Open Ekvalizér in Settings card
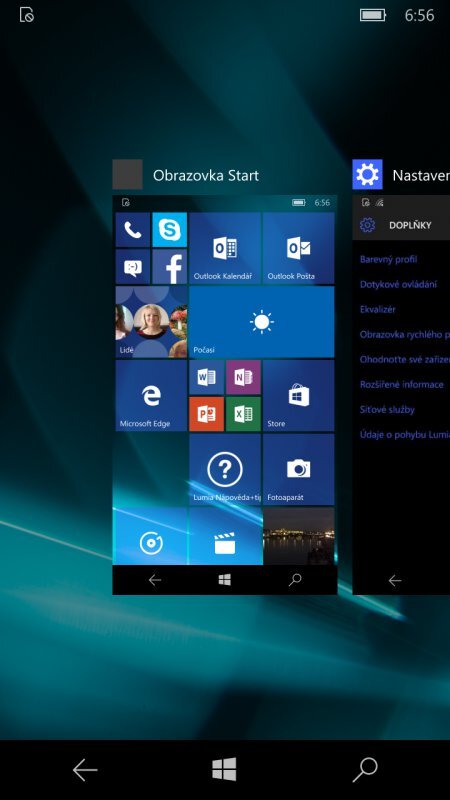This screenshot has width=450, height=800. click(x=378, y=309)
